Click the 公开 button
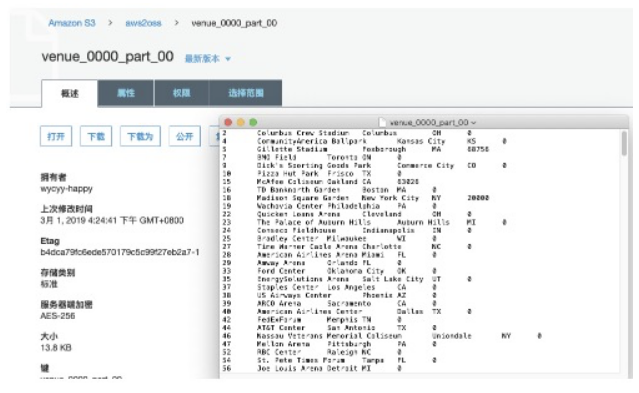This screenshot has width=639, height=393. tap(185, 136)
